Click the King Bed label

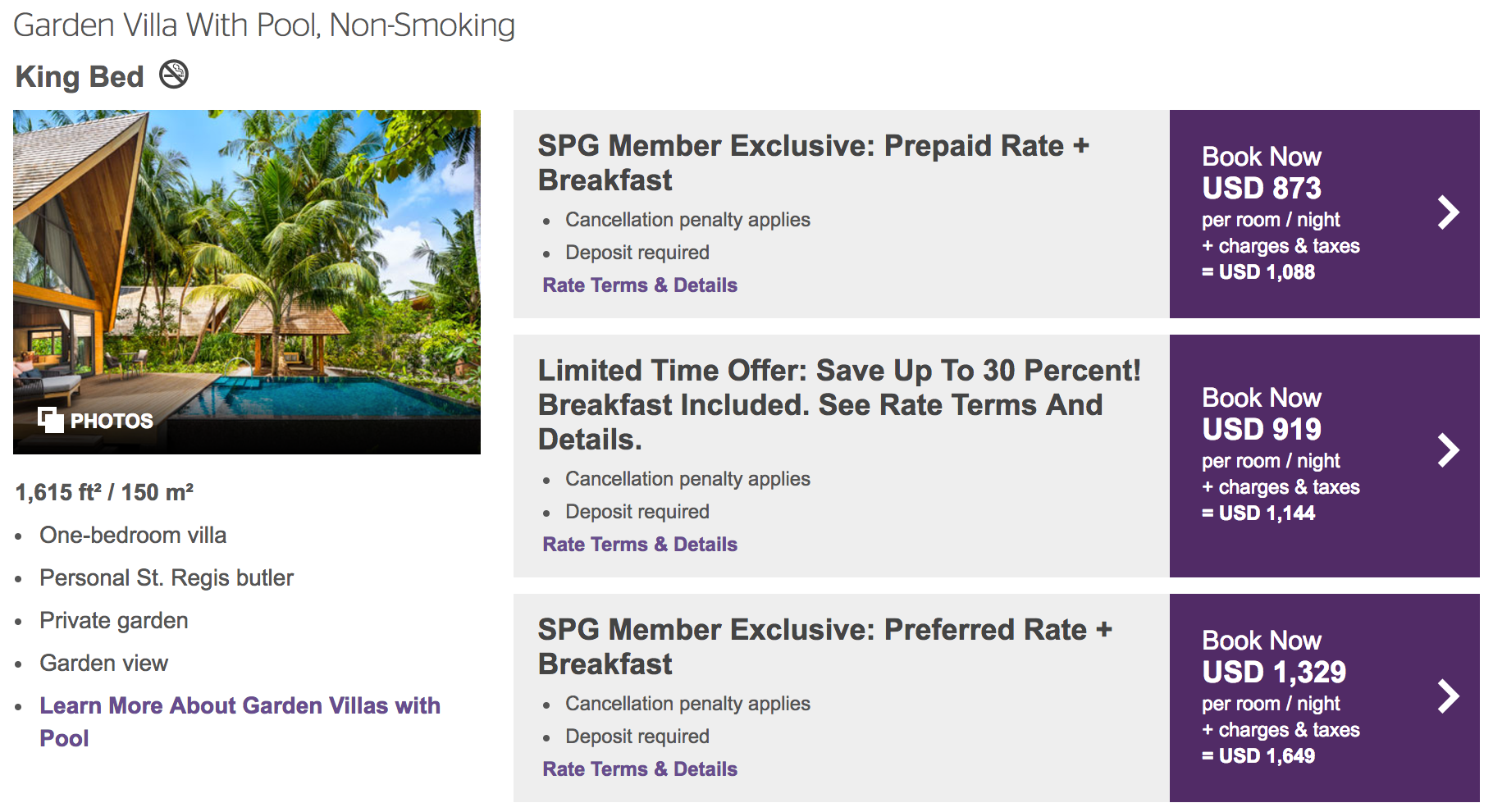tap(80, 77)
